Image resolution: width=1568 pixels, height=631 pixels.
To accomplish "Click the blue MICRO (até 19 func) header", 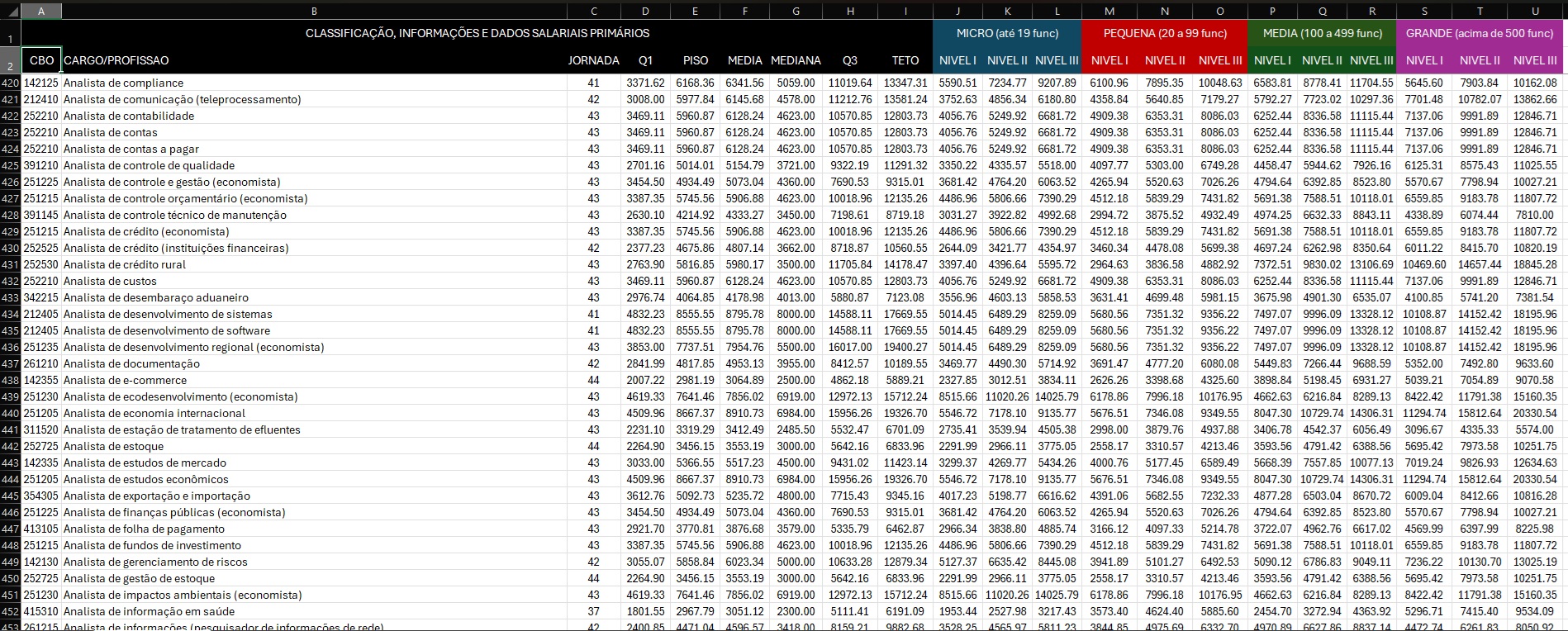I will [x=1007, y=34].
